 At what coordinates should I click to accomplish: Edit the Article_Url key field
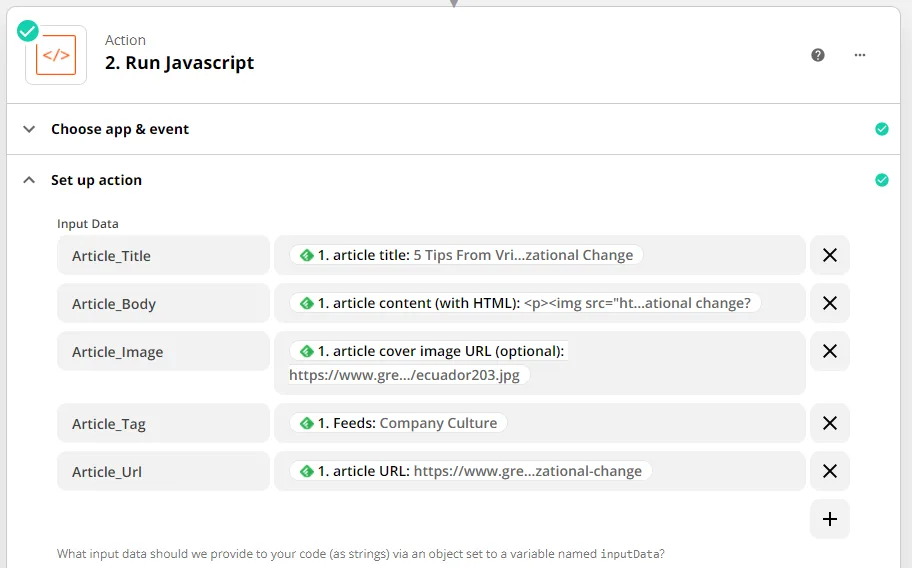click(x=163, y=471)
